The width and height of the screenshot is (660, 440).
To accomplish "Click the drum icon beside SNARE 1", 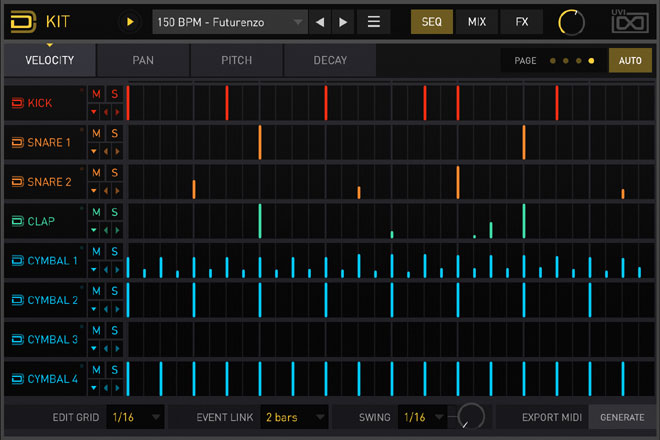I will 17,142.
